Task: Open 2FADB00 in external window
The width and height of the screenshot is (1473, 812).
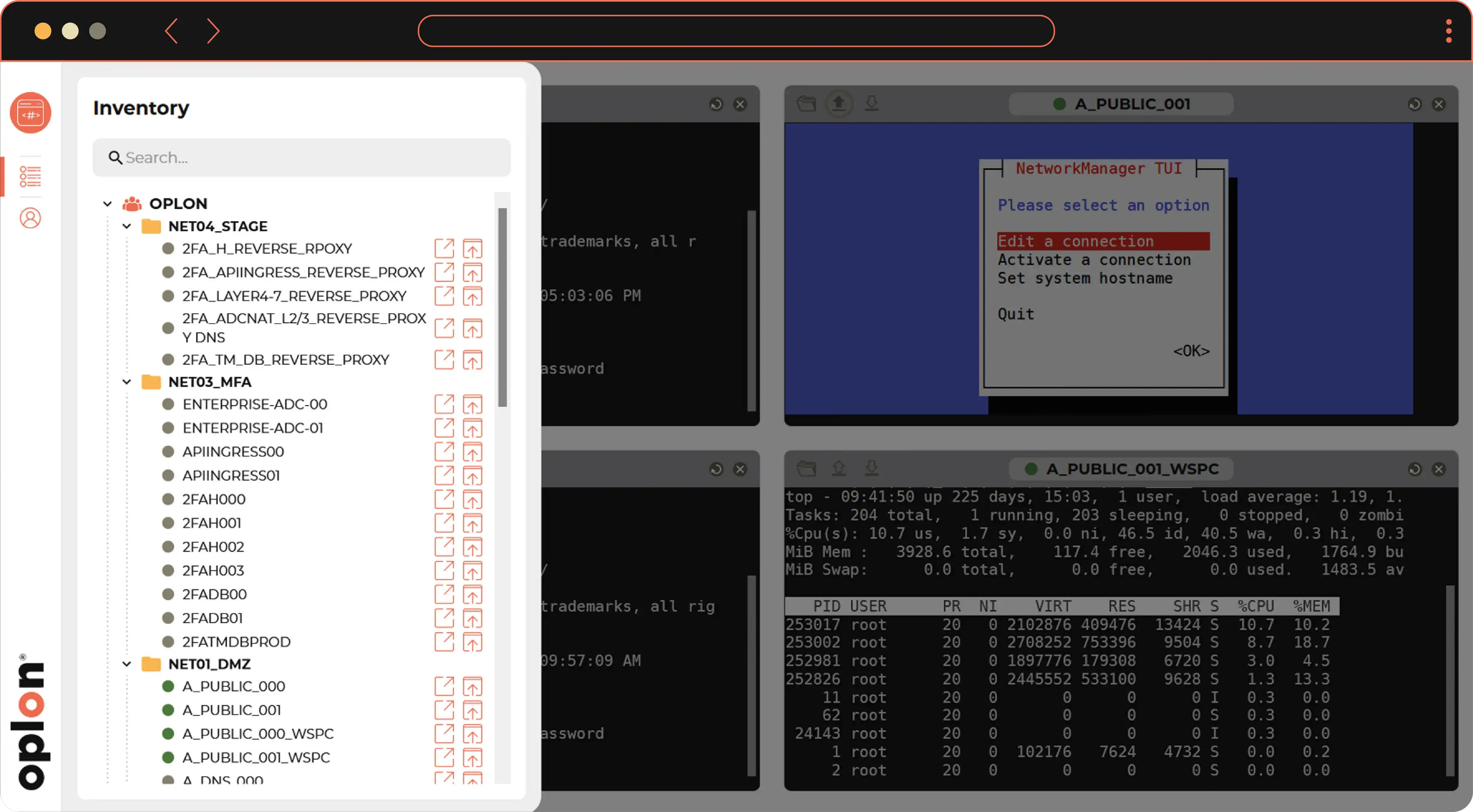Action: coord(444,595)
